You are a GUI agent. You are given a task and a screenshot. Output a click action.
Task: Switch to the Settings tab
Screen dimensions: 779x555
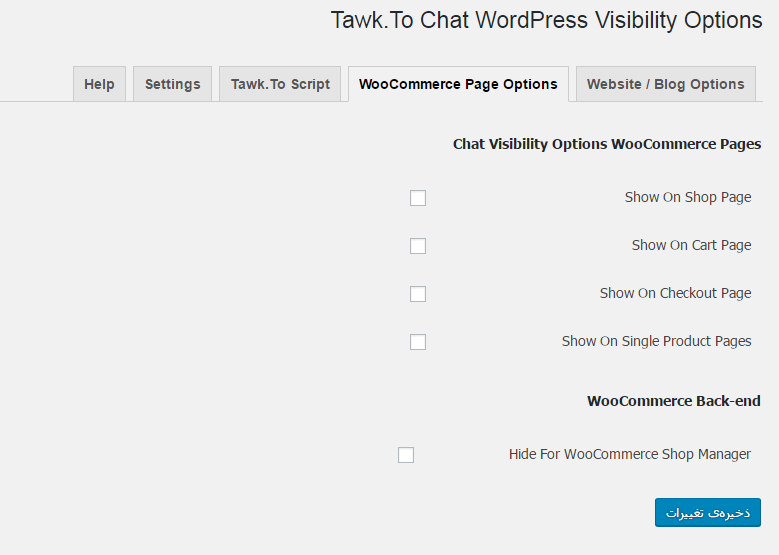(172, 84)
